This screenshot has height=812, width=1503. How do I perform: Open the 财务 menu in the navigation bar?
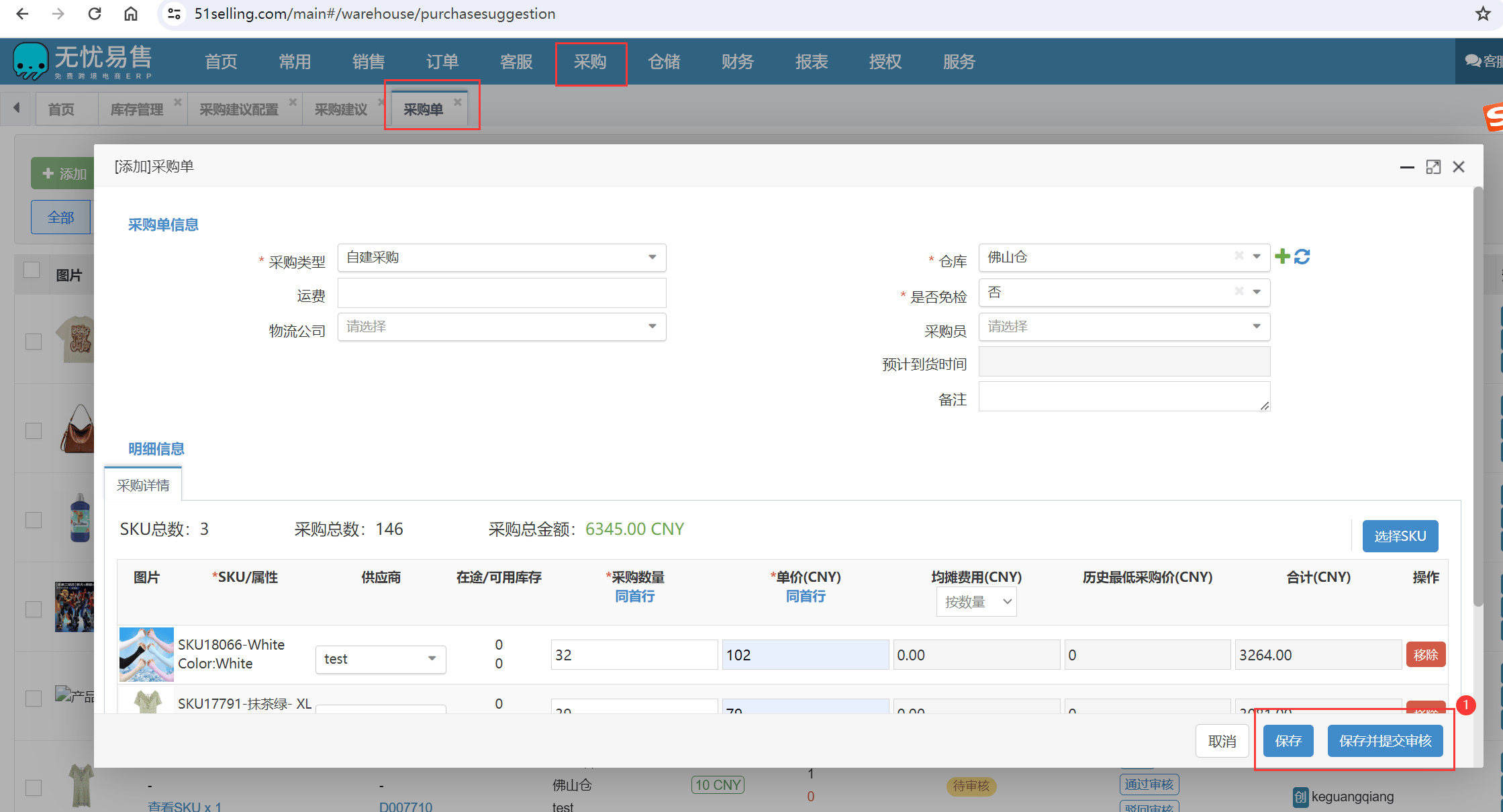(x=738, y=62)
